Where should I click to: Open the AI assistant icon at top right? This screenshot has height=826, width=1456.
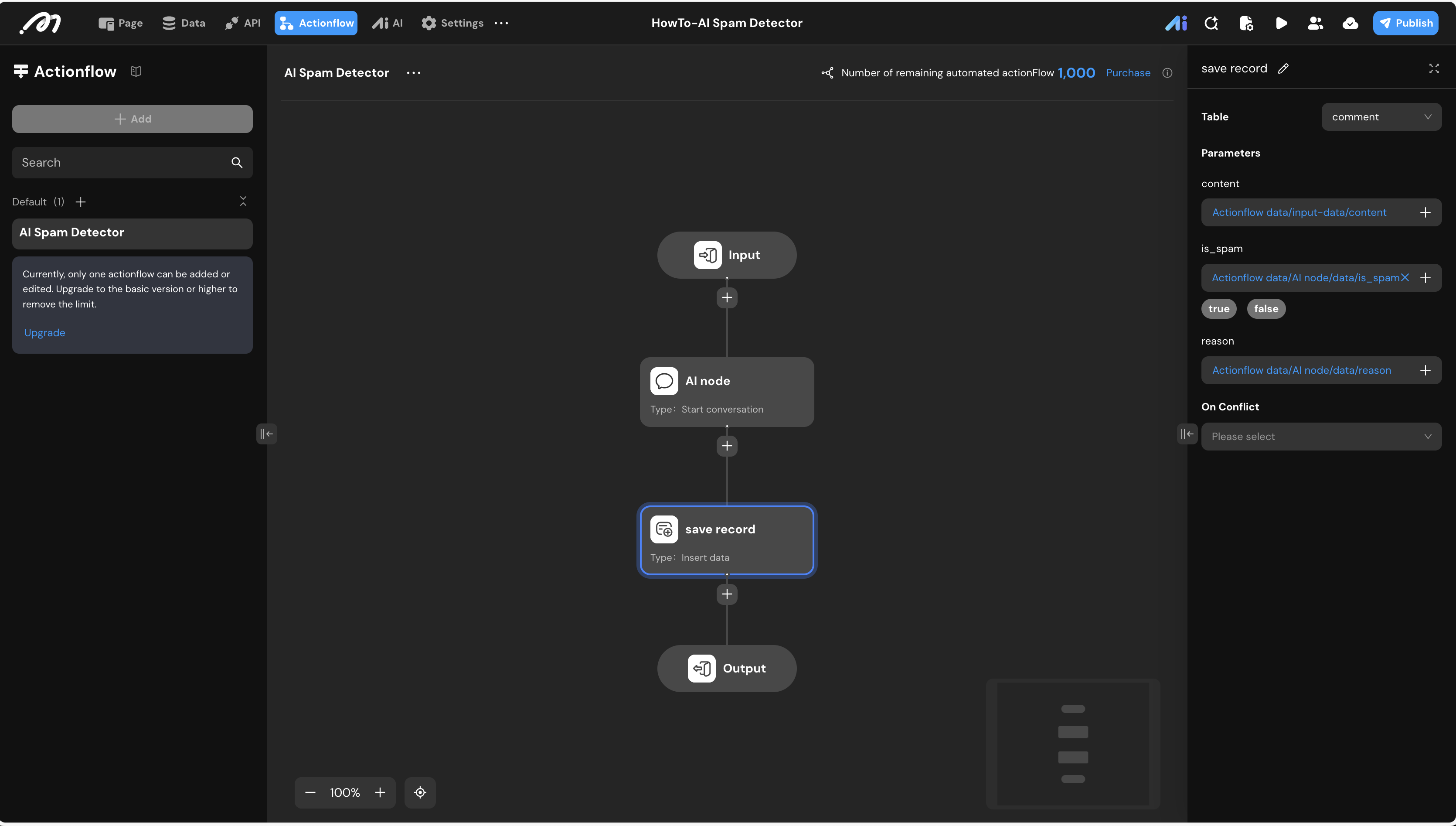(1176, 23)
